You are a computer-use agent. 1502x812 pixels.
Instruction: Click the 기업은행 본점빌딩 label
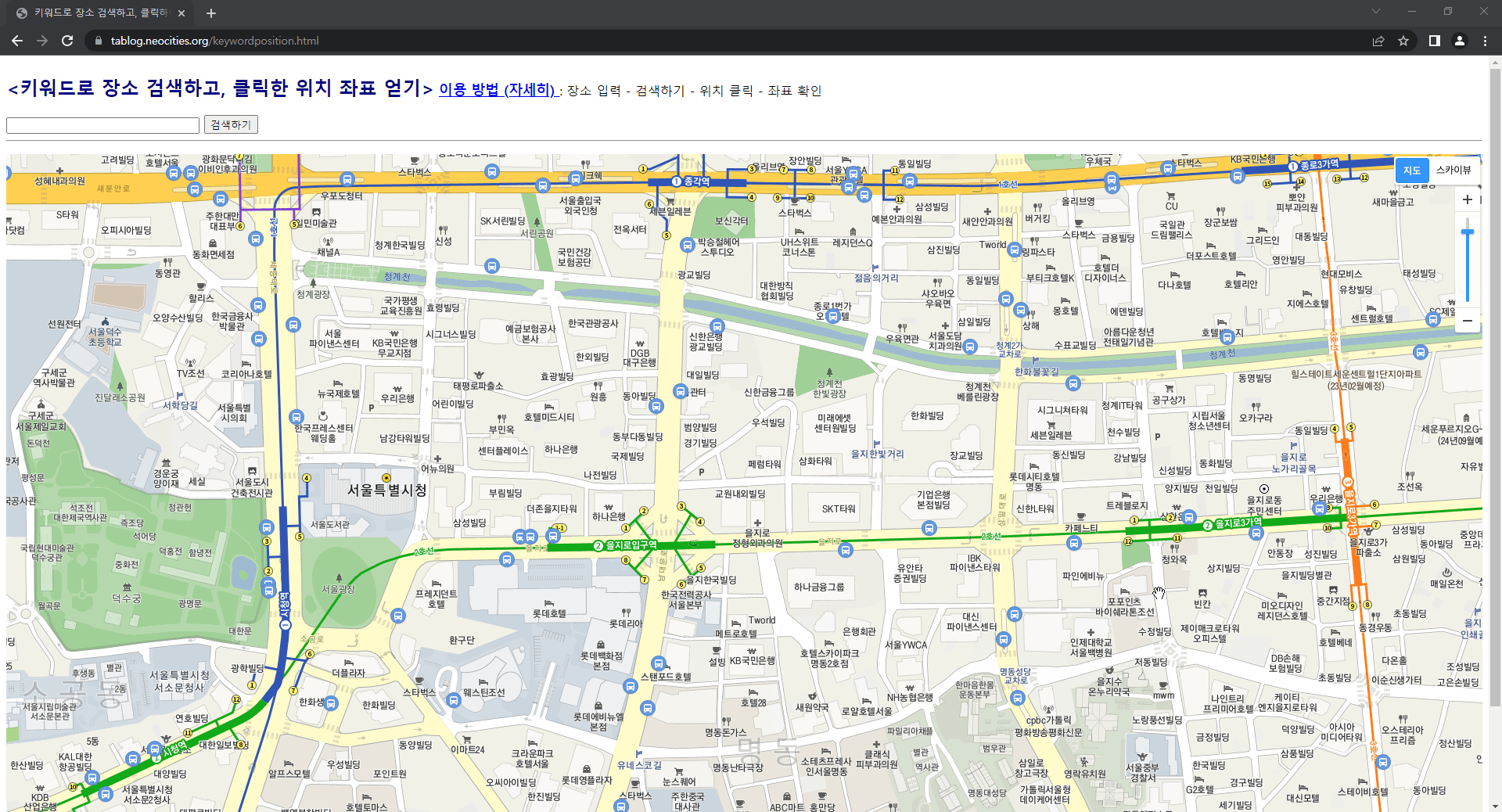click(933, 500)
